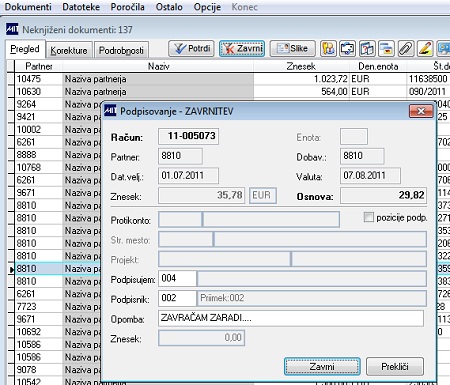Image resolution: width=450 pixels, height=385 pixels.
Task: Click the Prekliči cancel button
Action: (395, 367)
